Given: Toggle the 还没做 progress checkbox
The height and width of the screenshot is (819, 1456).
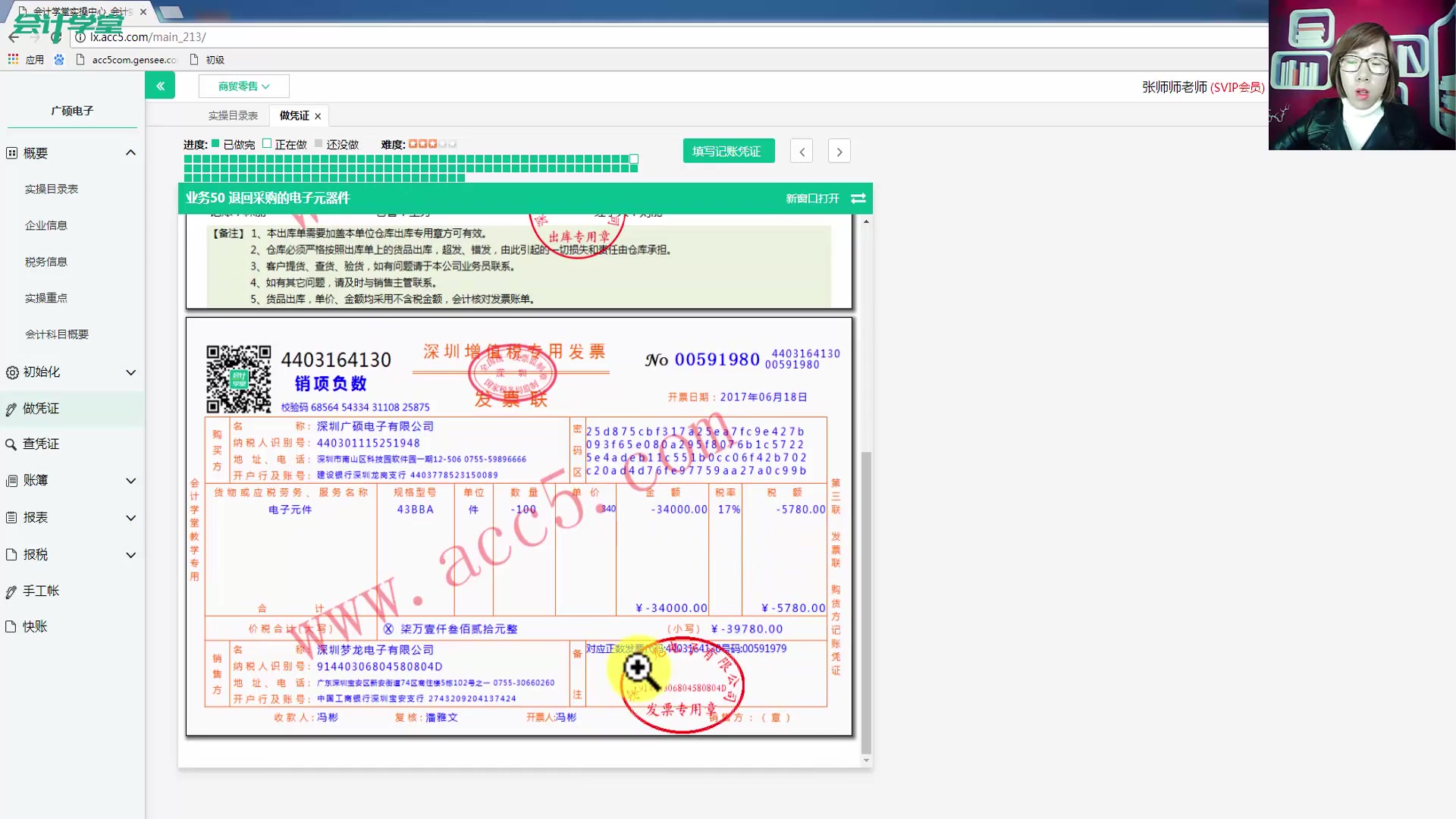Looking at the screenshot, I should pyautogui.click(x=318, y=143).
